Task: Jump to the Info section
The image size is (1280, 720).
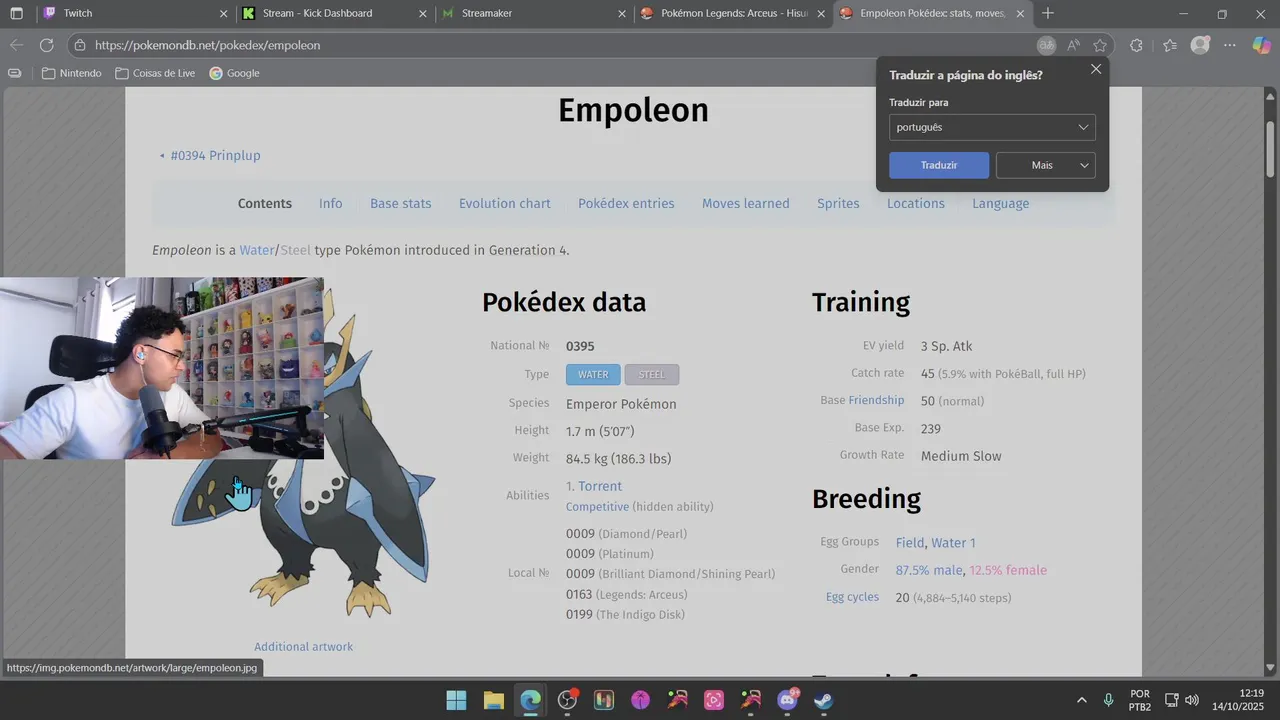Action: point(330,203)
